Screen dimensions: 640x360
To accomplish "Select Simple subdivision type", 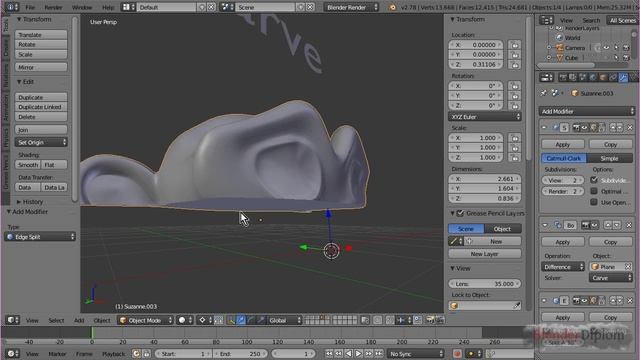I will tap(610, 158).
